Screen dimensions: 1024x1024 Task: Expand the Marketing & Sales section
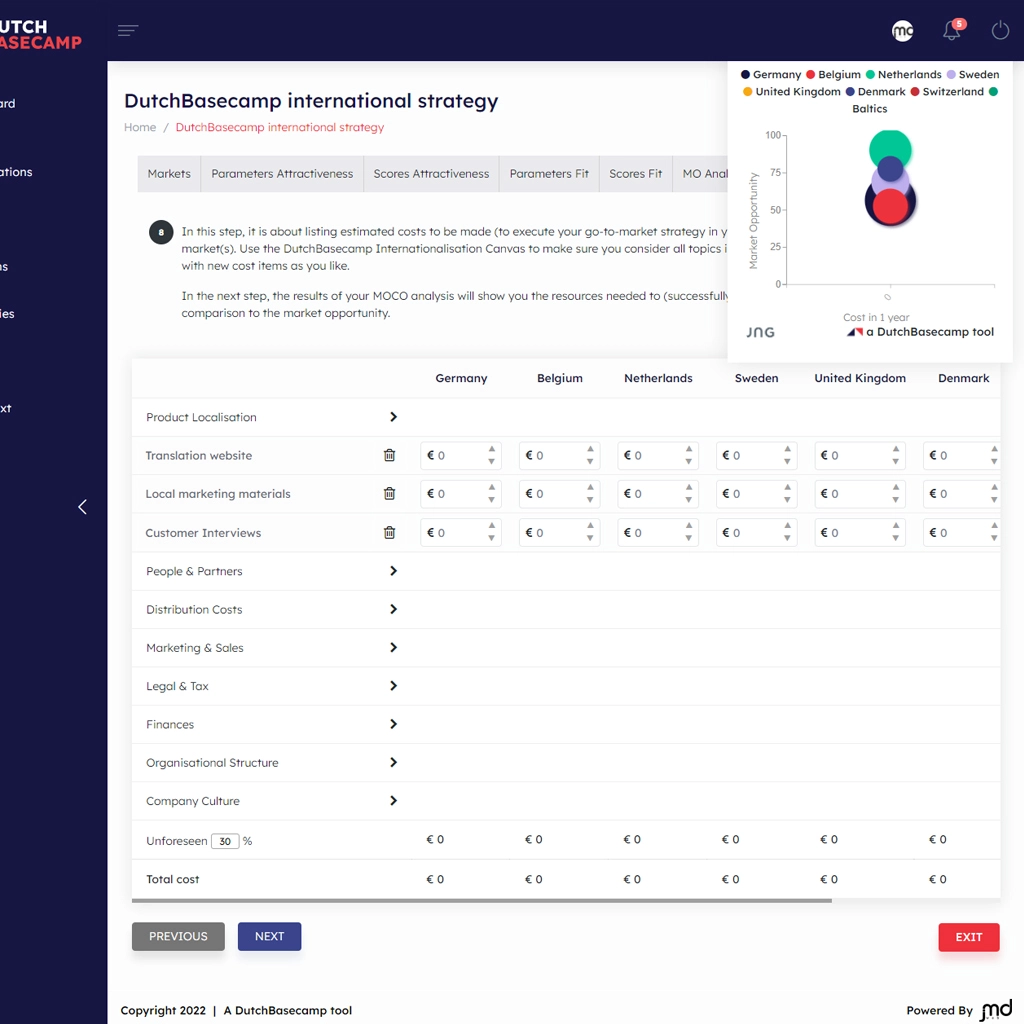[393, 648]
